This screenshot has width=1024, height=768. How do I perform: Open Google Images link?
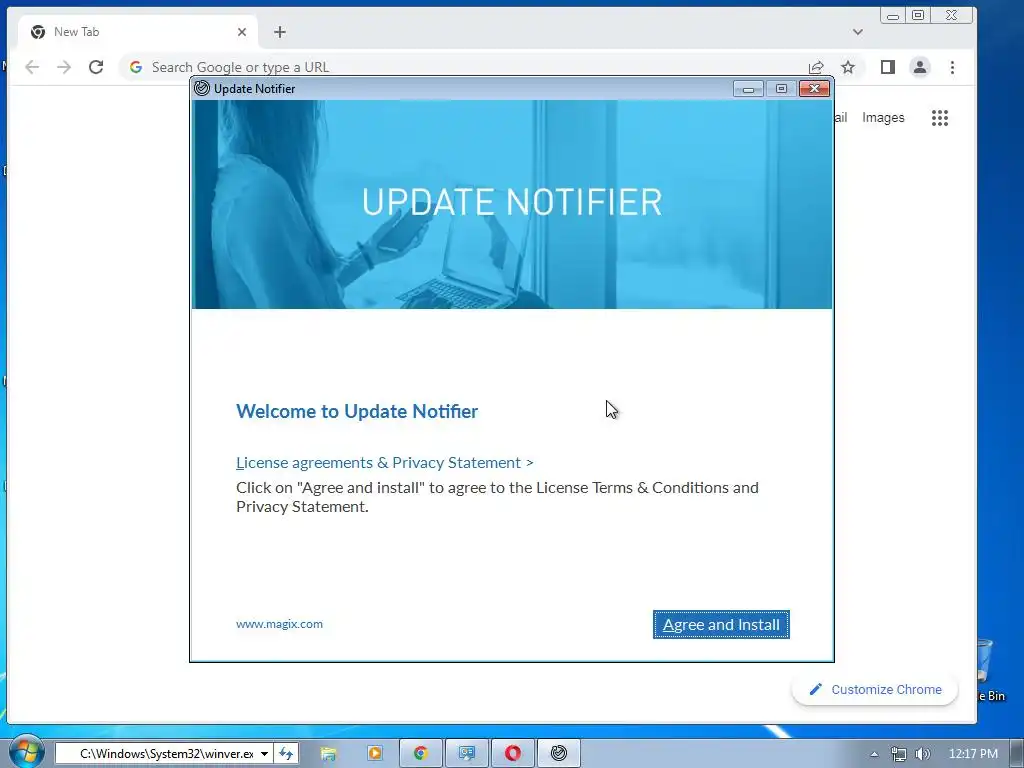click(883, 118)
